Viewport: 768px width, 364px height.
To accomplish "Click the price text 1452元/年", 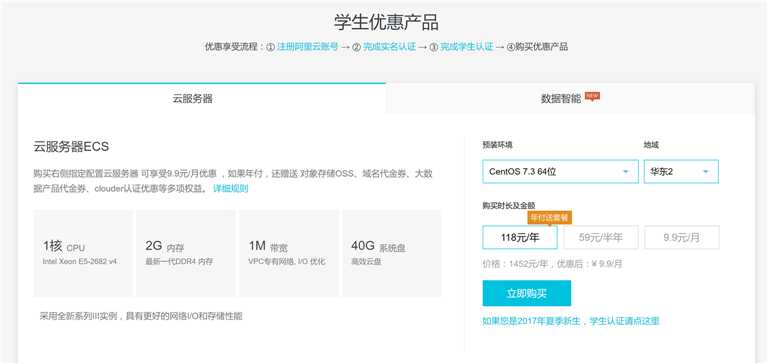I will coord(529,264).
